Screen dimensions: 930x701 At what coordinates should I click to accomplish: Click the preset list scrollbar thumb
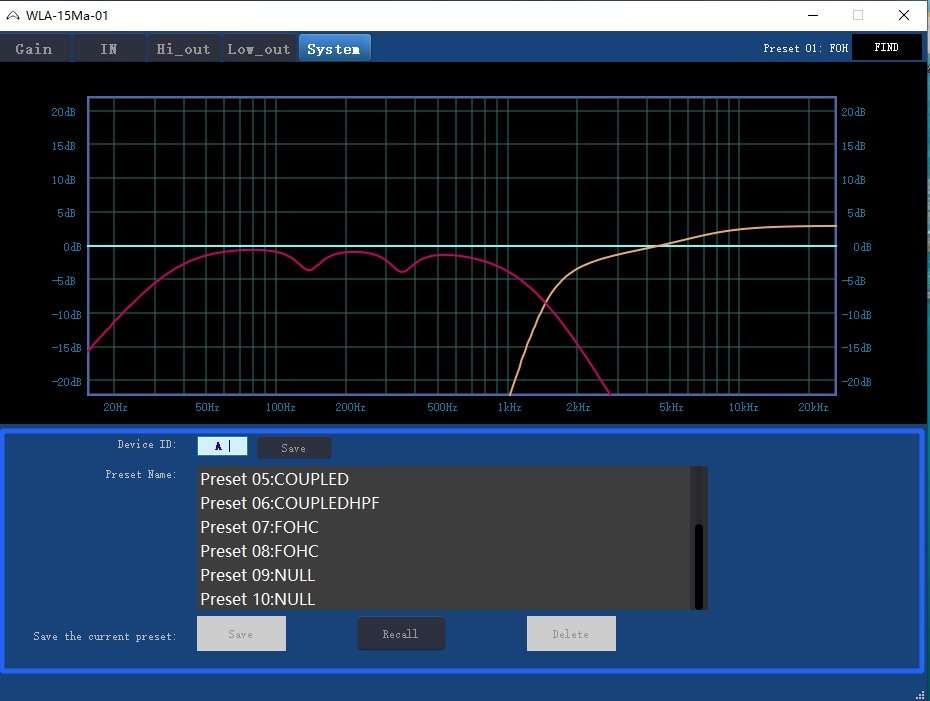tap(698, 565)
